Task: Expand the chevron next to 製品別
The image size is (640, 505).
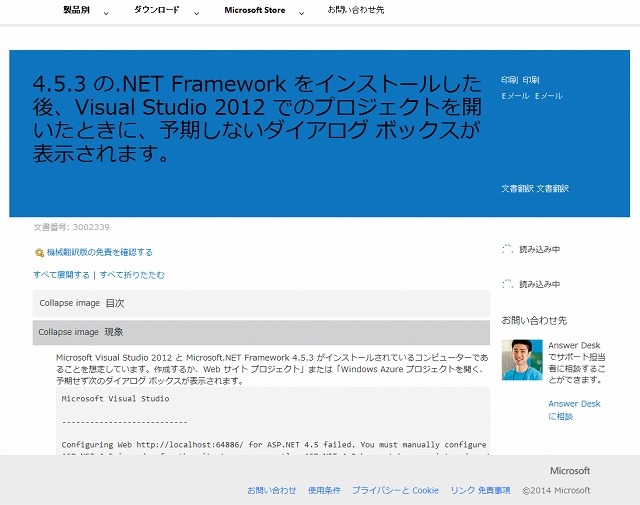Action: (106, 13)
